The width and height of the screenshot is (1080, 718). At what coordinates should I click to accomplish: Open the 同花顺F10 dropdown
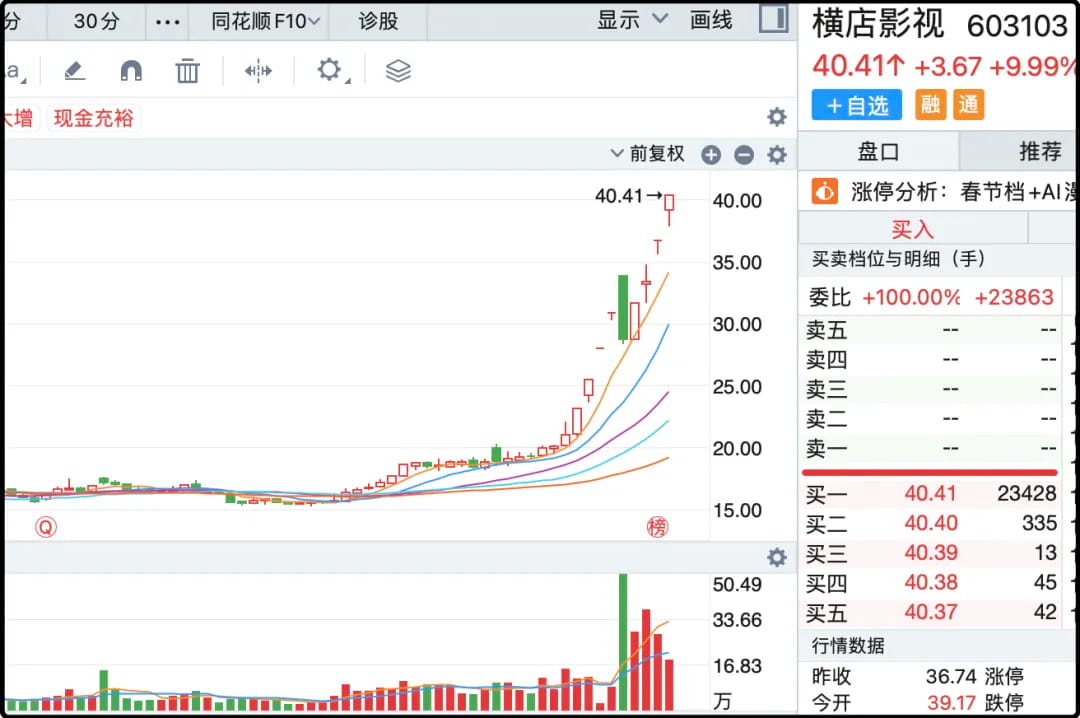(266, 21)
